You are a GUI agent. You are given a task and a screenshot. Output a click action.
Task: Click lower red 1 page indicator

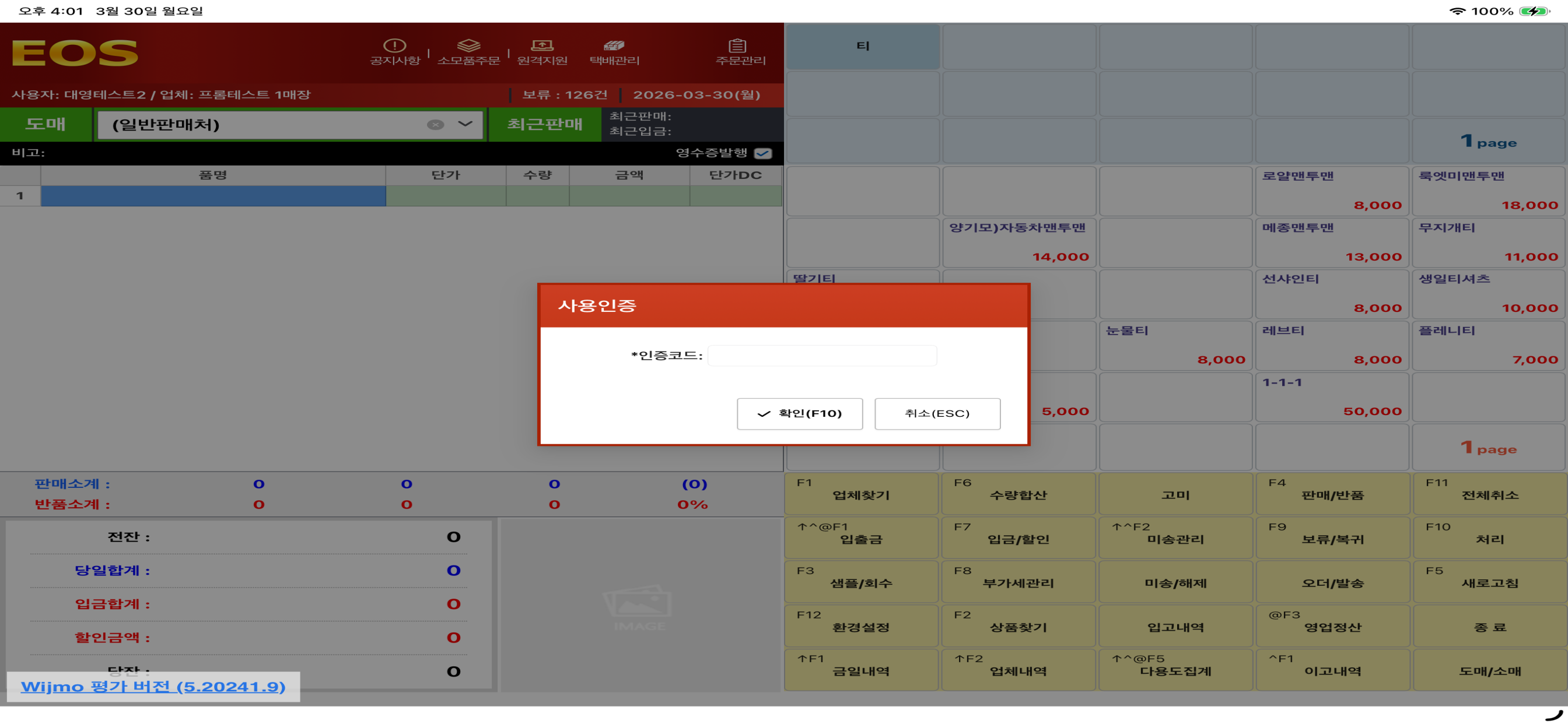coord(1488,448)
